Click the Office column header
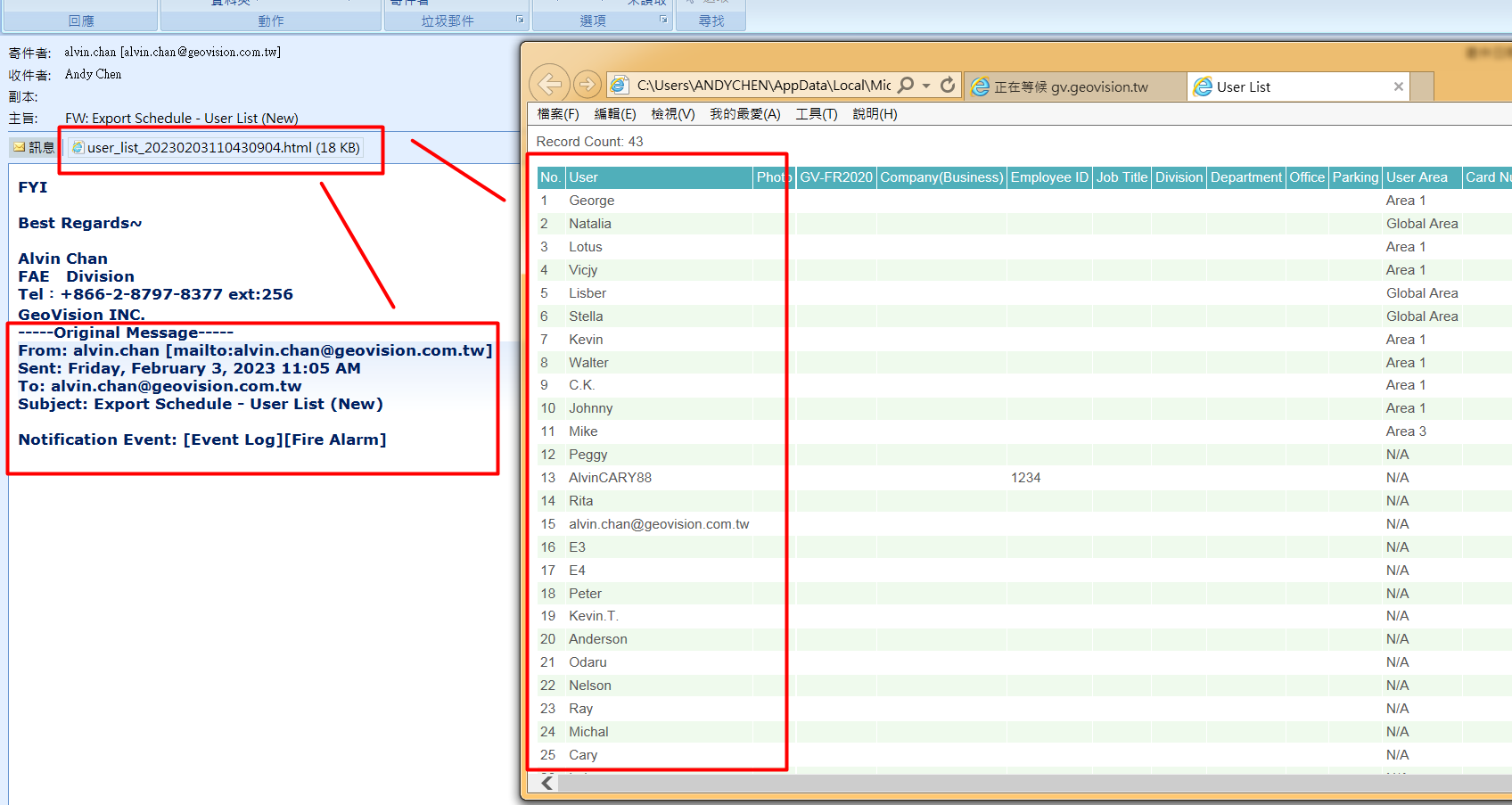 [x=1307, y=177]
